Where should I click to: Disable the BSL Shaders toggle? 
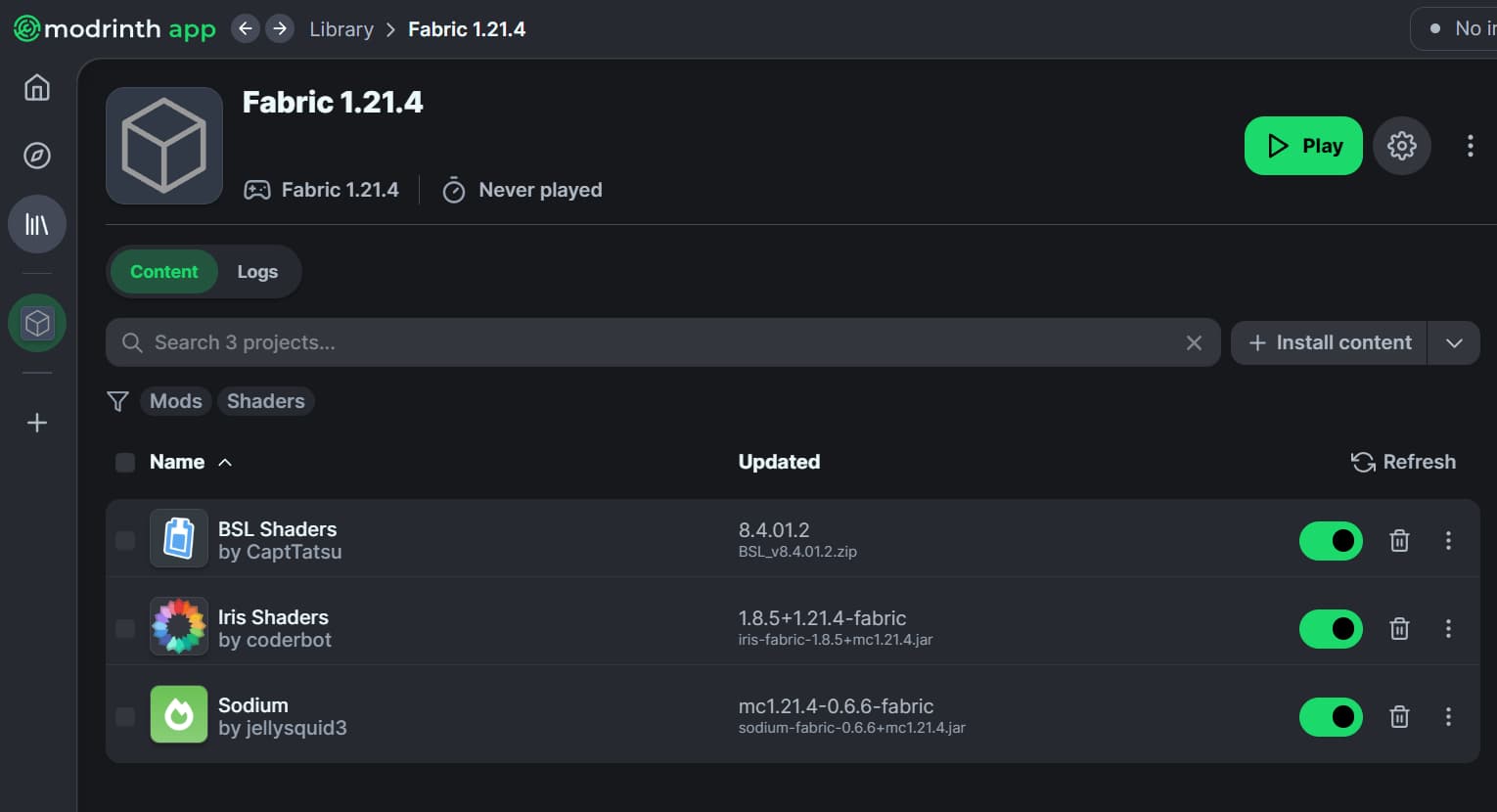click(1331, 540)
